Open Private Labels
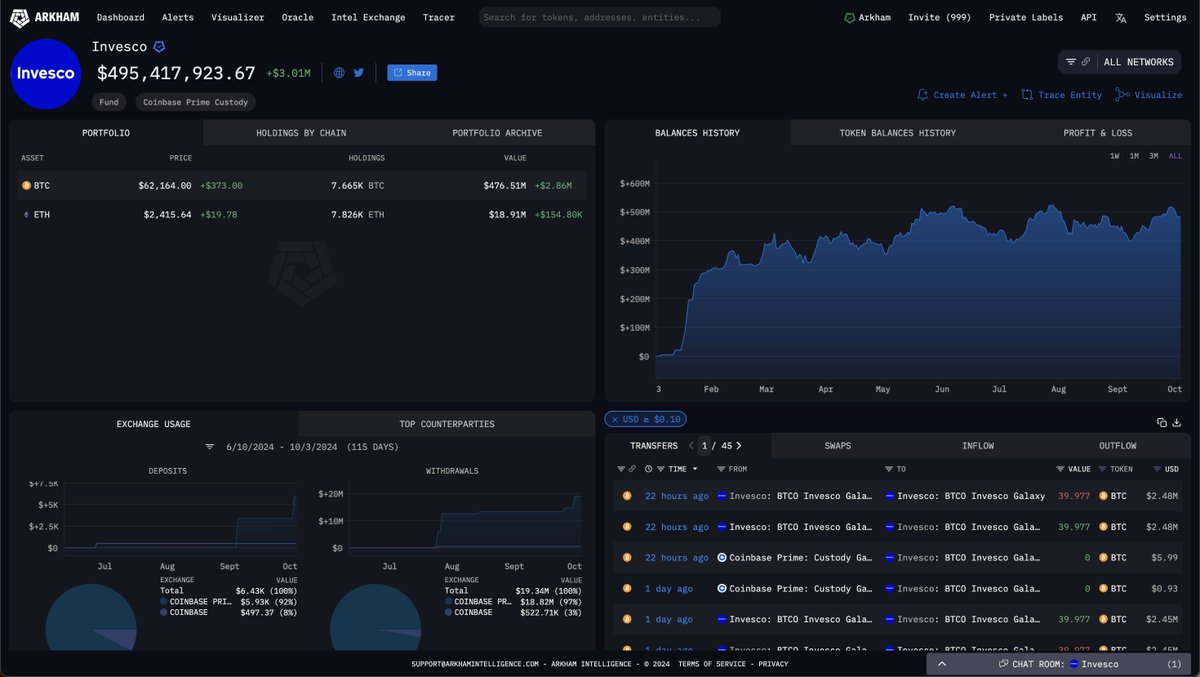Viewport: 1200px width, 677px height. click(1026, 18)
